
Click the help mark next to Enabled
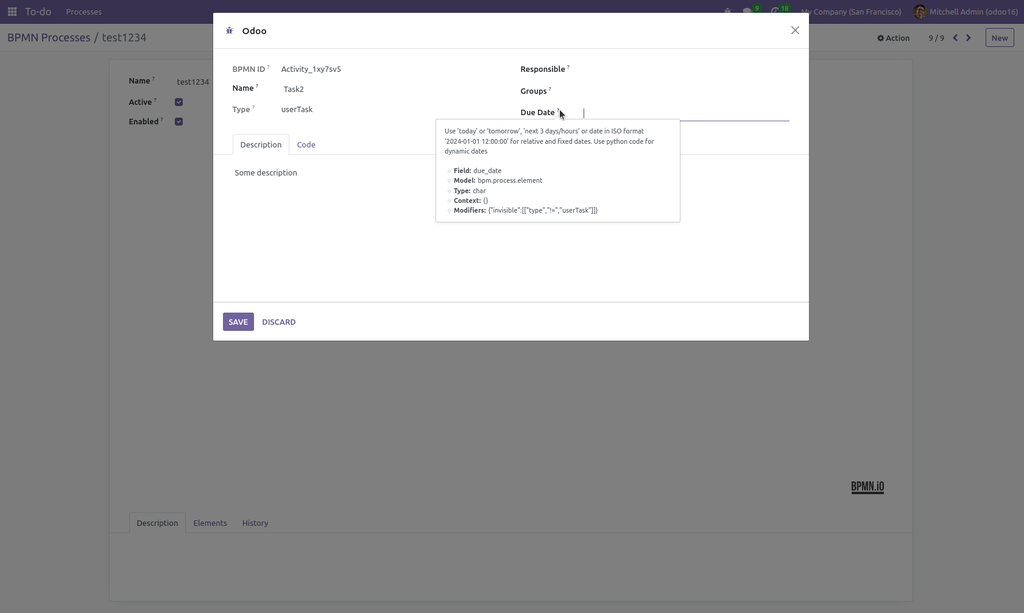click(x=162, y=119)
